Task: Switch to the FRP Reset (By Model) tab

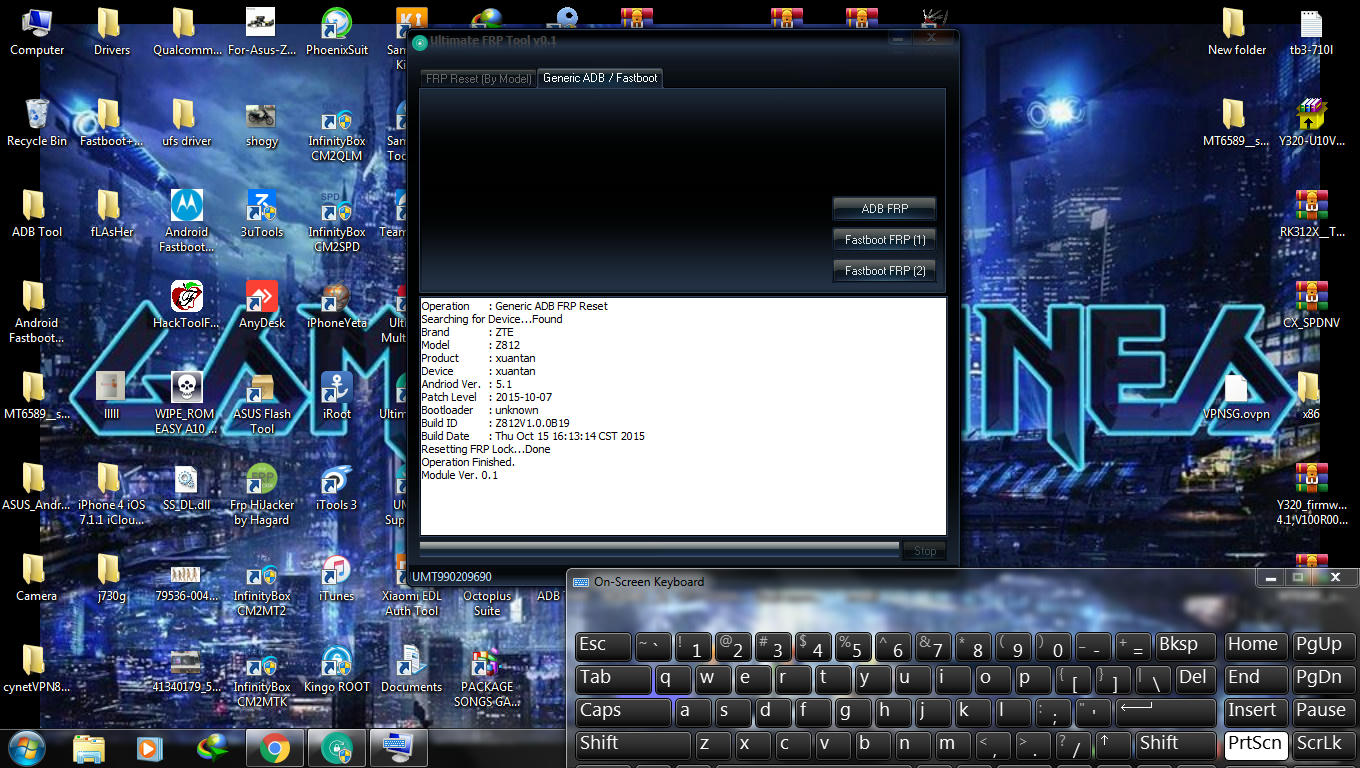Action: pyautogui.click(x=478, y=78)
